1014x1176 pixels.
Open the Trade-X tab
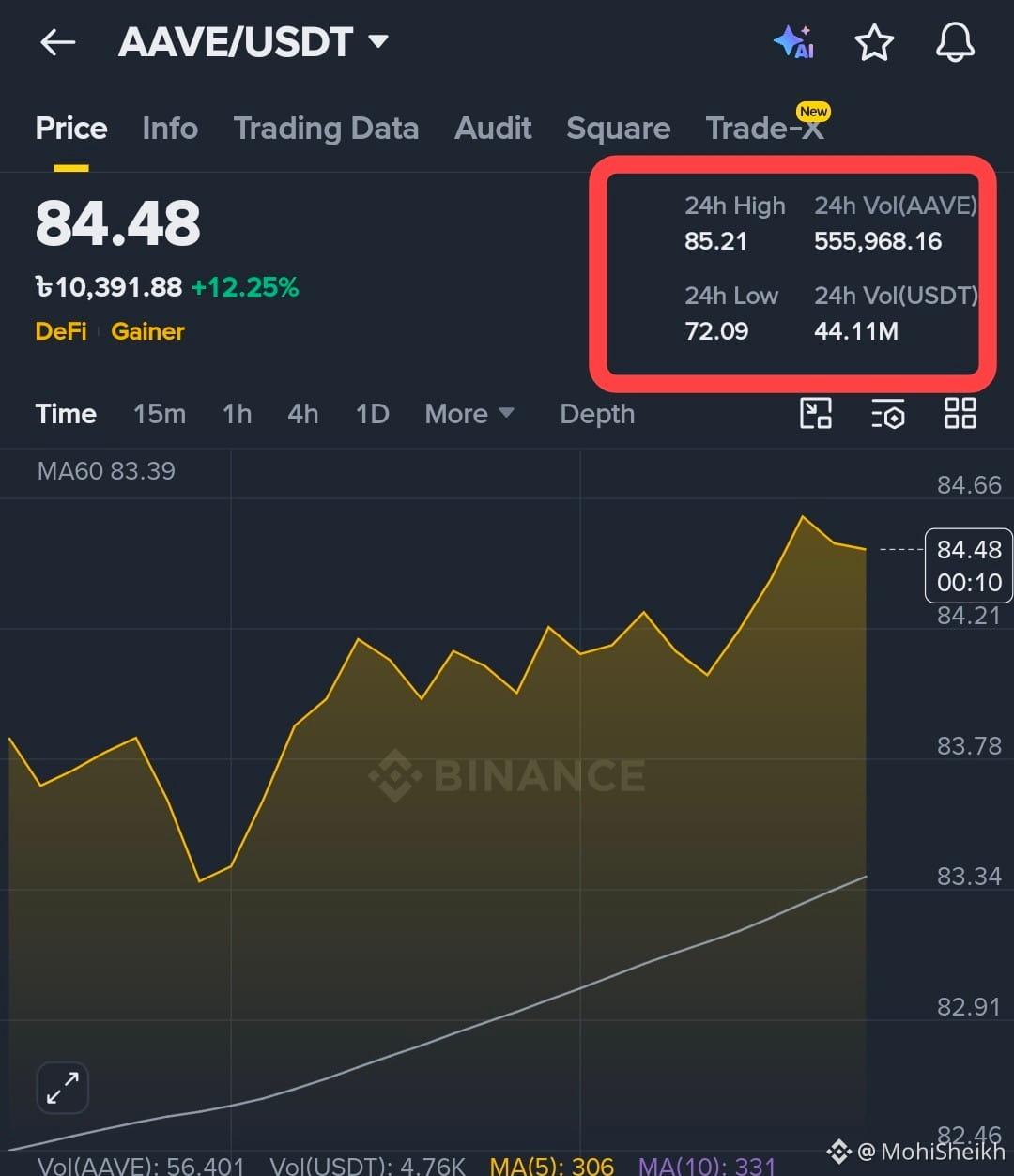(765, 129)
